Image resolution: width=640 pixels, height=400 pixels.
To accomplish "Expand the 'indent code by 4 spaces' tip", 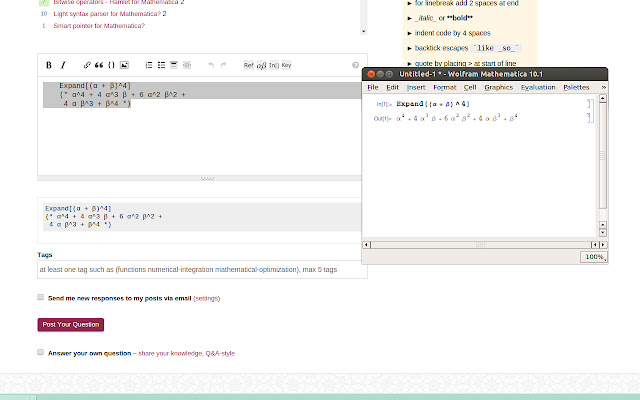I will [x=409, y=33].
